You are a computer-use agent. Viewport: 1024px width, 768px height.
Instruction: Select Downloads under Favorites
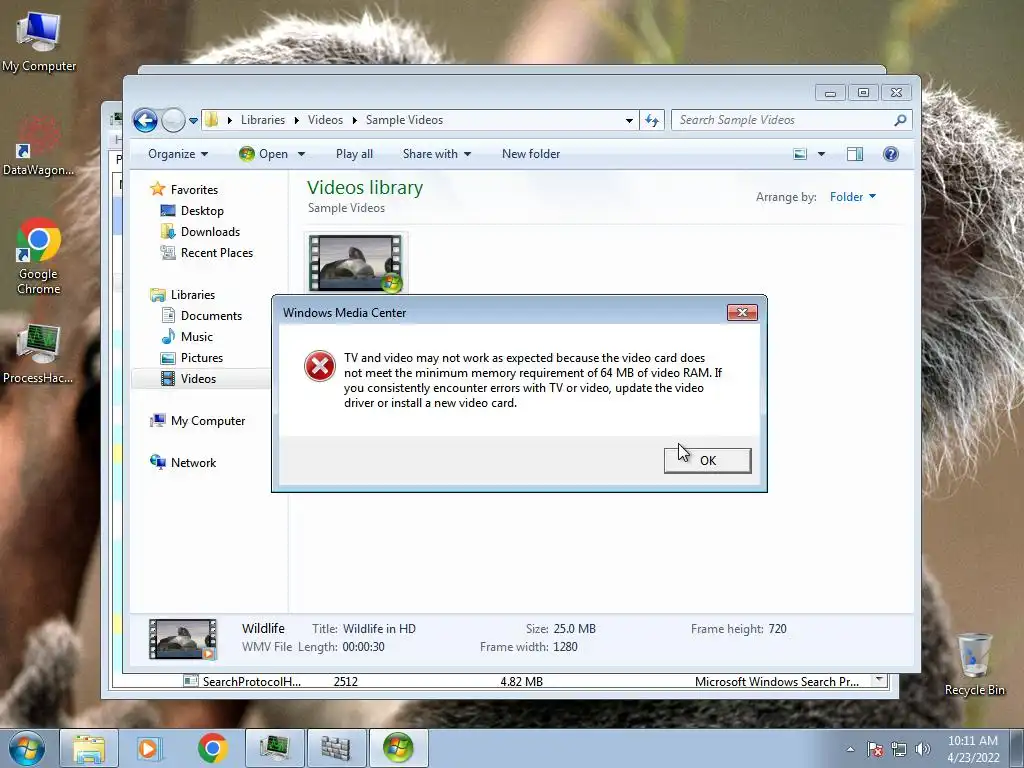click(x=210, y=232)
